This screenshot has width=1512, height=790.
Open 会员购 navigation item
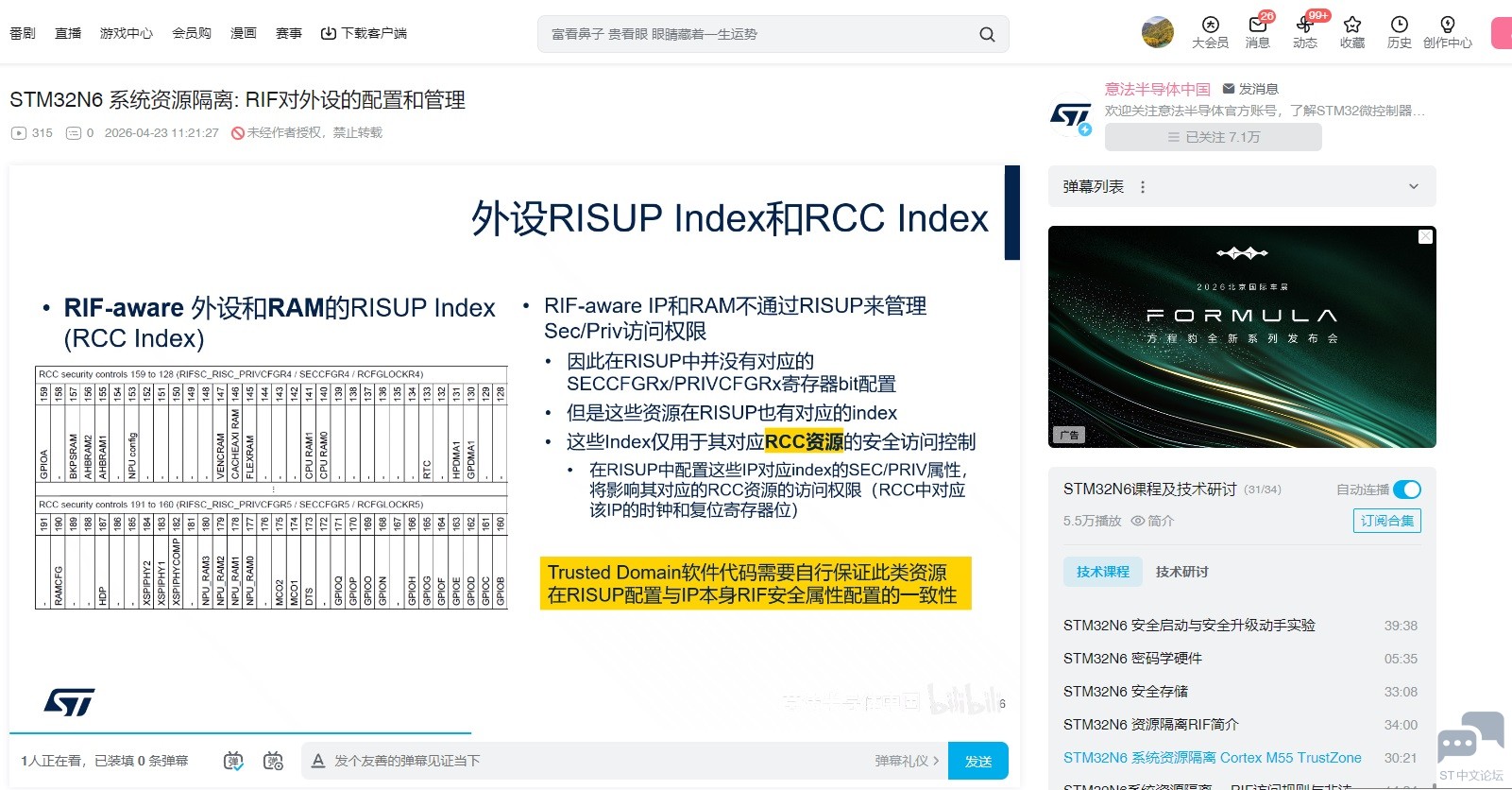(x=192, y=33)
